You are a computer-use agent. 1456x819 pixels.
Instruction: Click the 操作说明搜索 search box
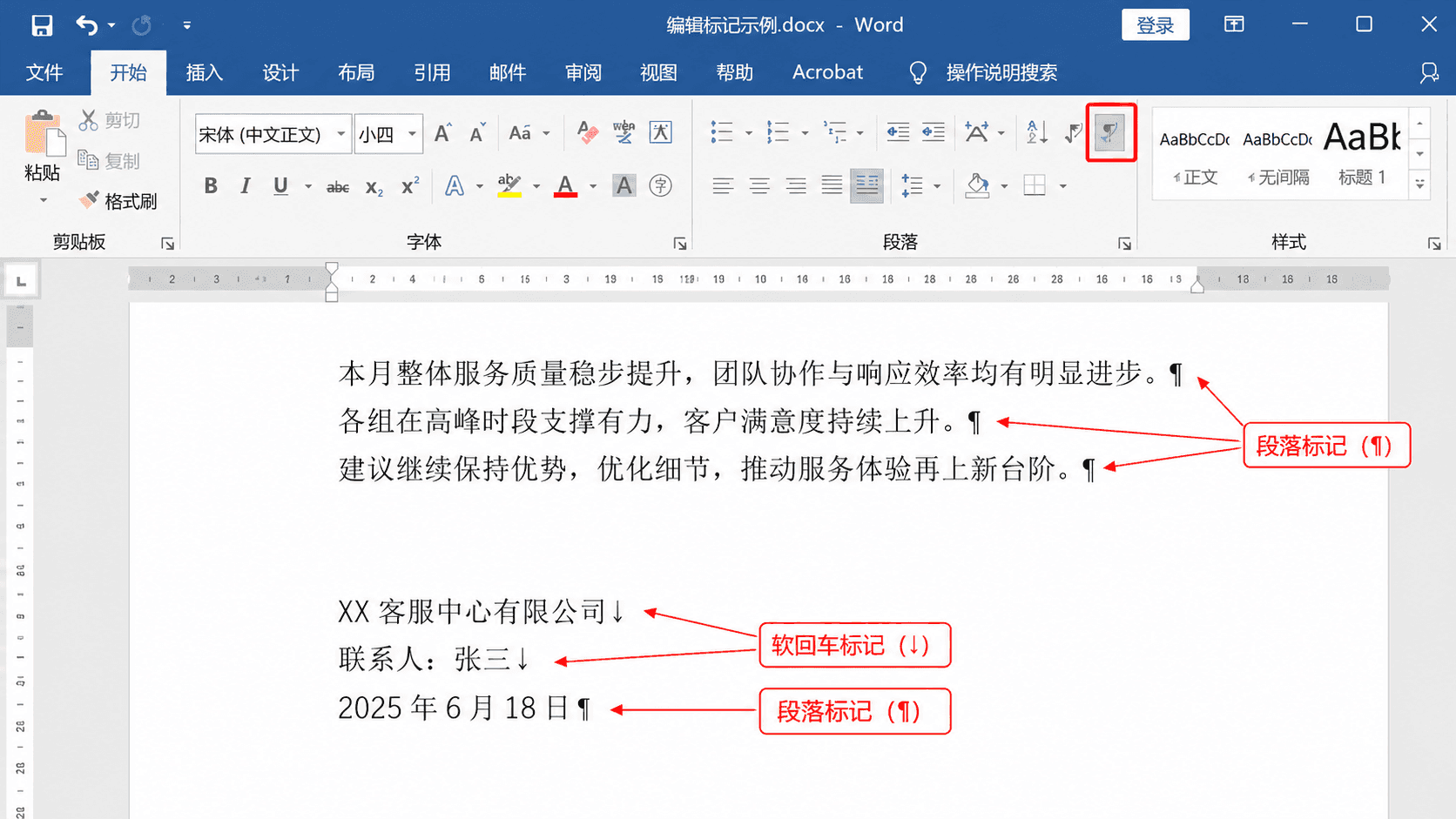[1001, 72]
